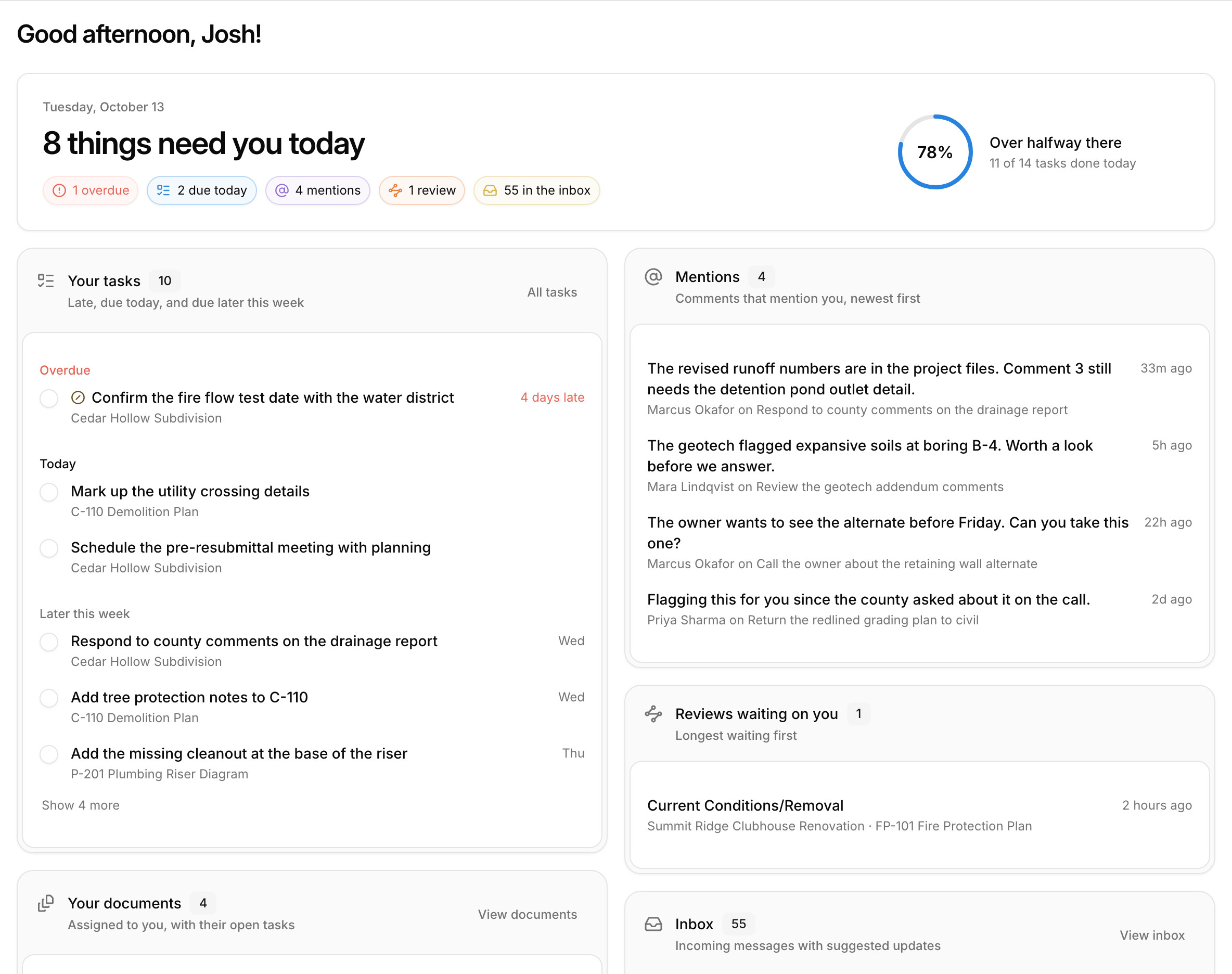The width and height of the screenshot is (1232, 974).
Task: Click the Inbox count badge '55'
Action: point(739,924)
